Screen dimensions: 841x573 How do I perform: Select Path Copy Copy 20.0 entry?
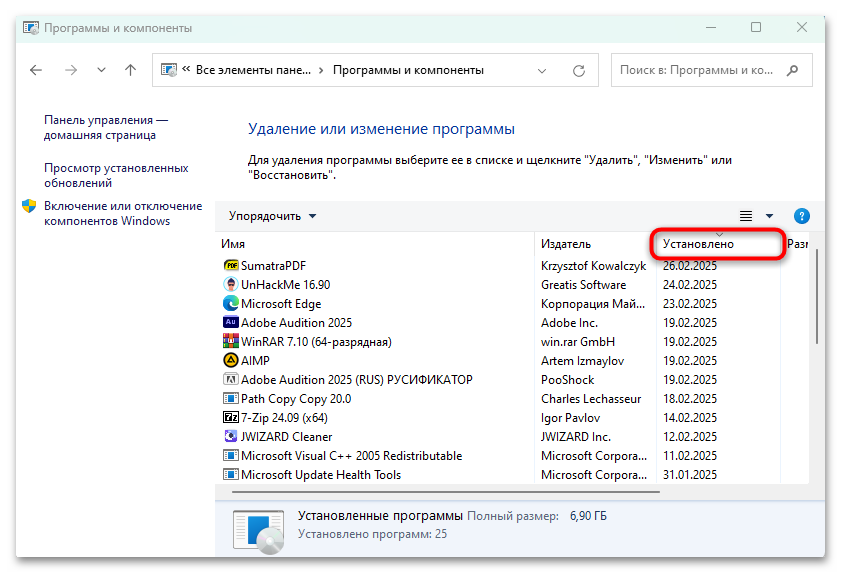pyautogui.click(x=296, y=399)
